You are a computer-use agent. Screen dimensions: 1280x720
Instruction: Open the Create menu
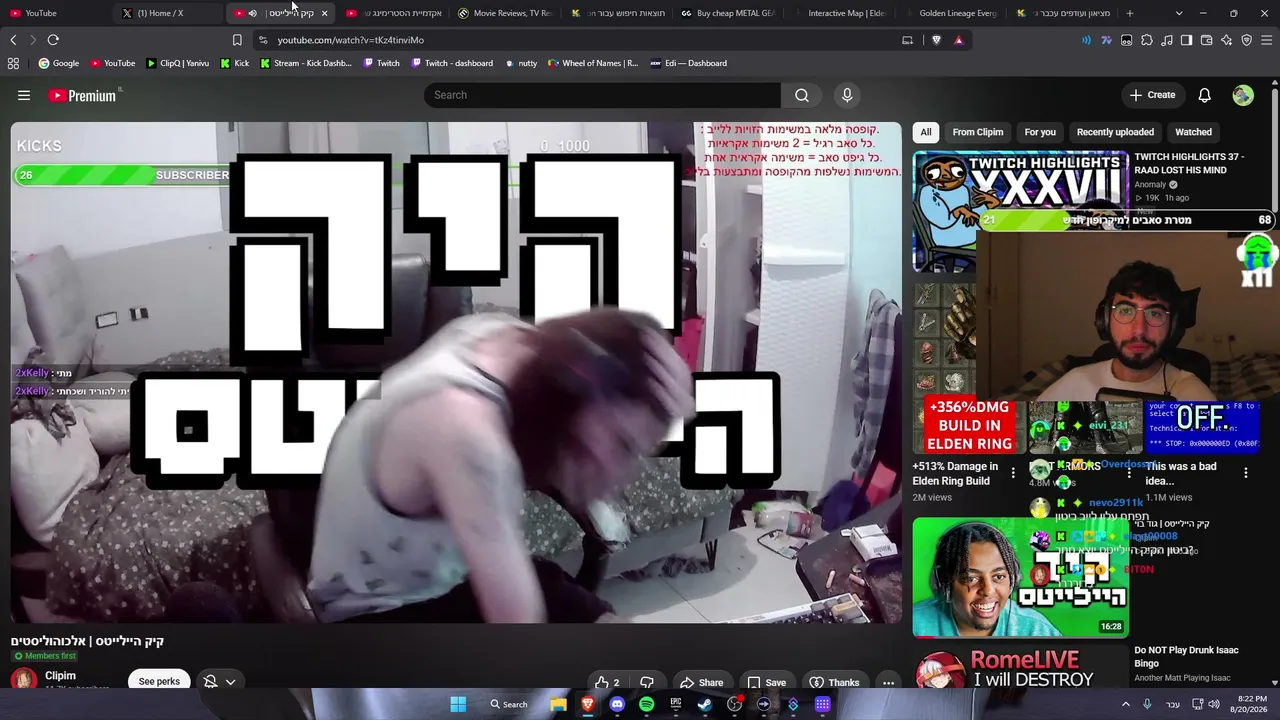click(1152, 95)
